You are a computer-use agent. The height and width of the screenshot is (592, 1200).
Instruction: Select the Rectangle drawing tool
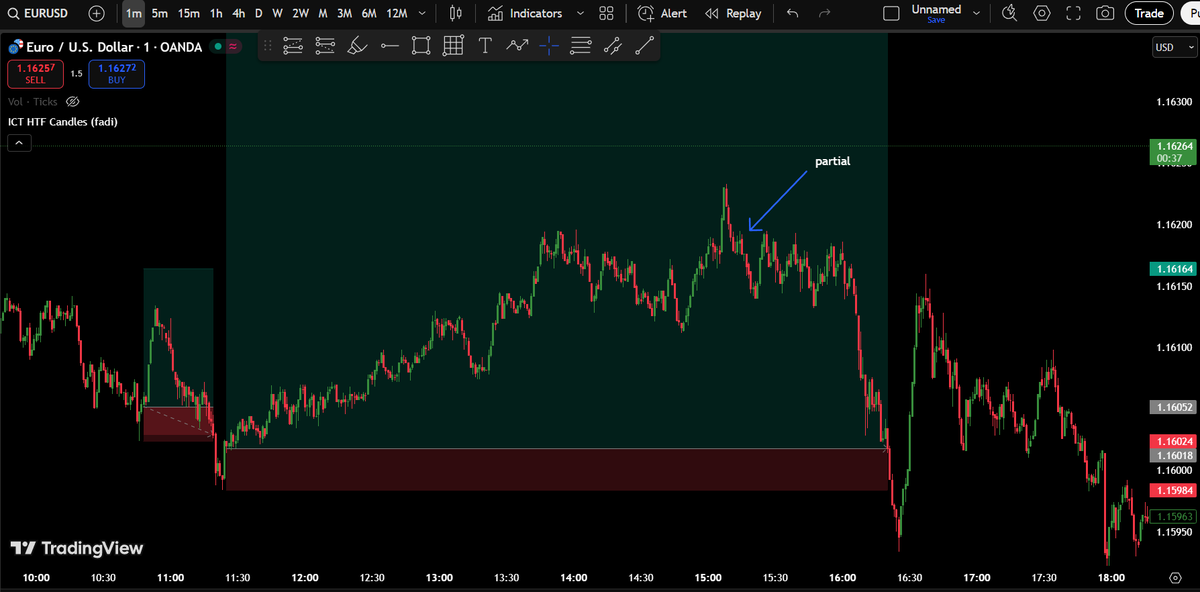421,45
